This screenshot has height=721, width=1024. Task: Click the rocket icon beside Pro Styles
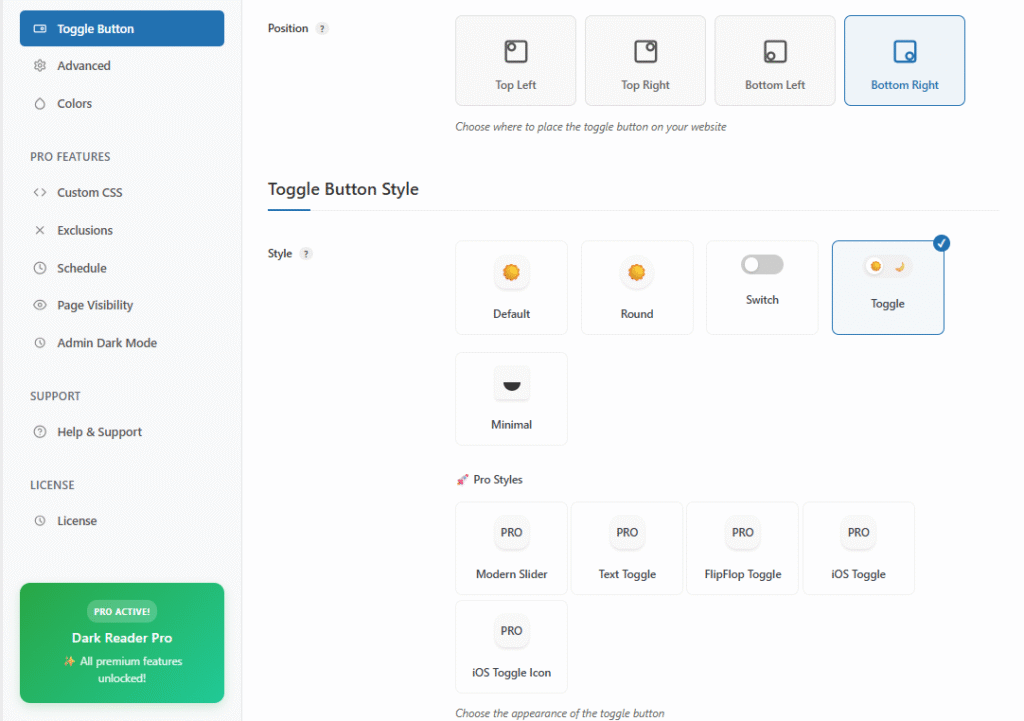tap(462, 480)
